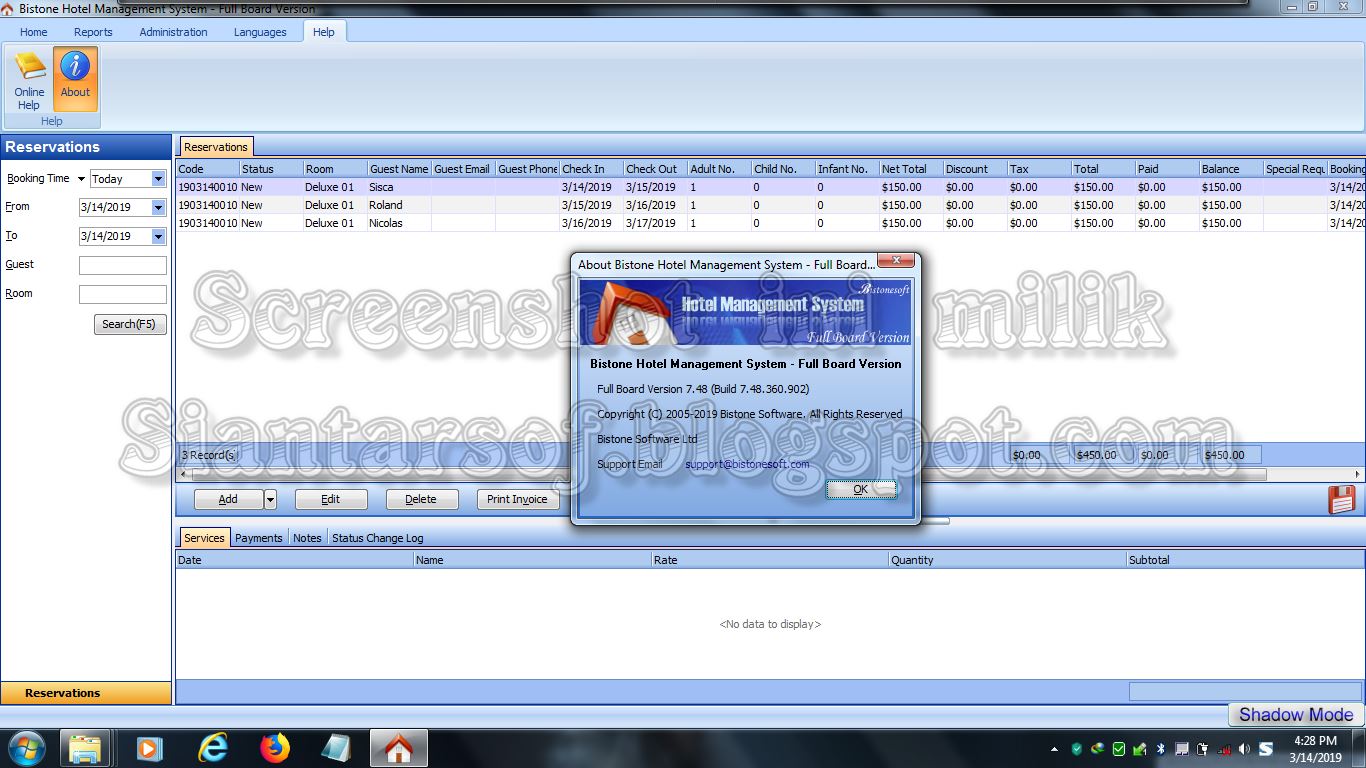The image size is (1366, 768).
Task: Select Bistone Hotel app taskbar icon
Action: click(x=399, y=748)
